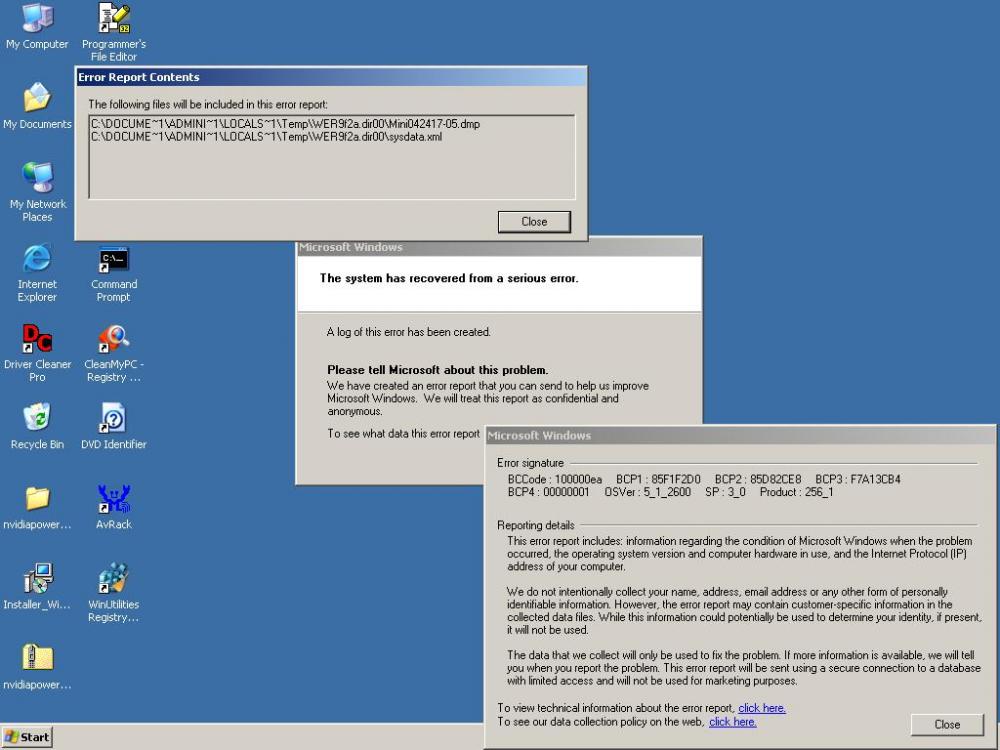
Task: Click link to view technical information
Action: tap(761, 708)
